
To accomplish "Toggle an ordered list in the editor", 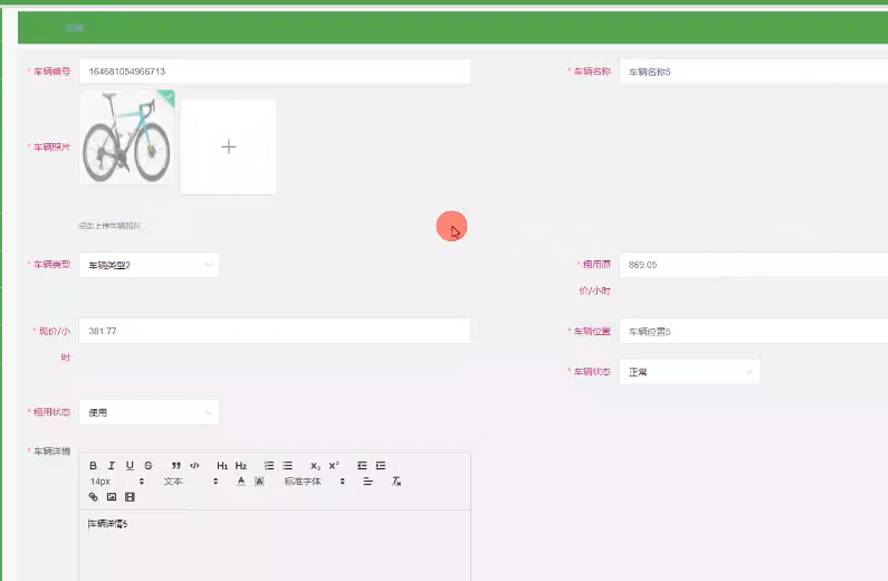I will point(268,464).
